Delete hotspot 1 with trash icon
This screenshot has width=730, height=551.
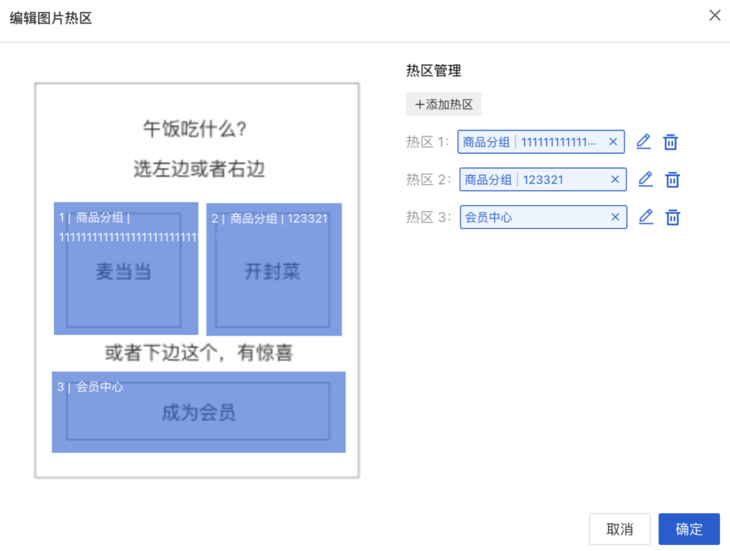pyautogui.click(x=671, y=142)
